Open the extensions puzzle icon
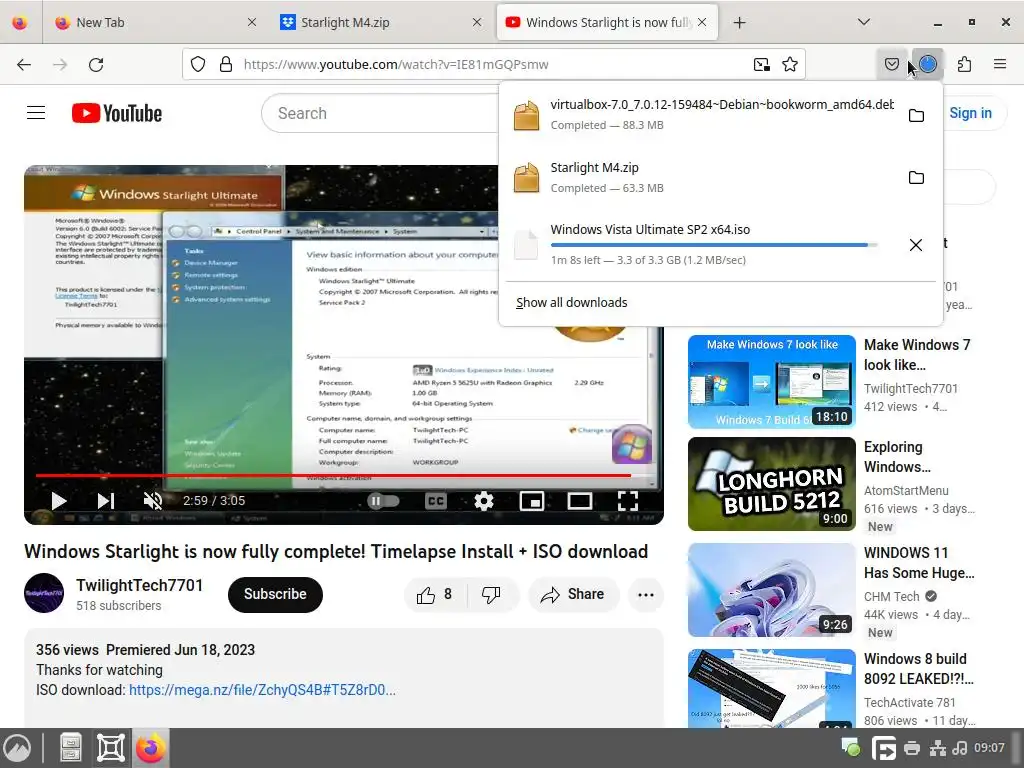1024x768 pixels. pyautogui.click(x=964, y=64)
